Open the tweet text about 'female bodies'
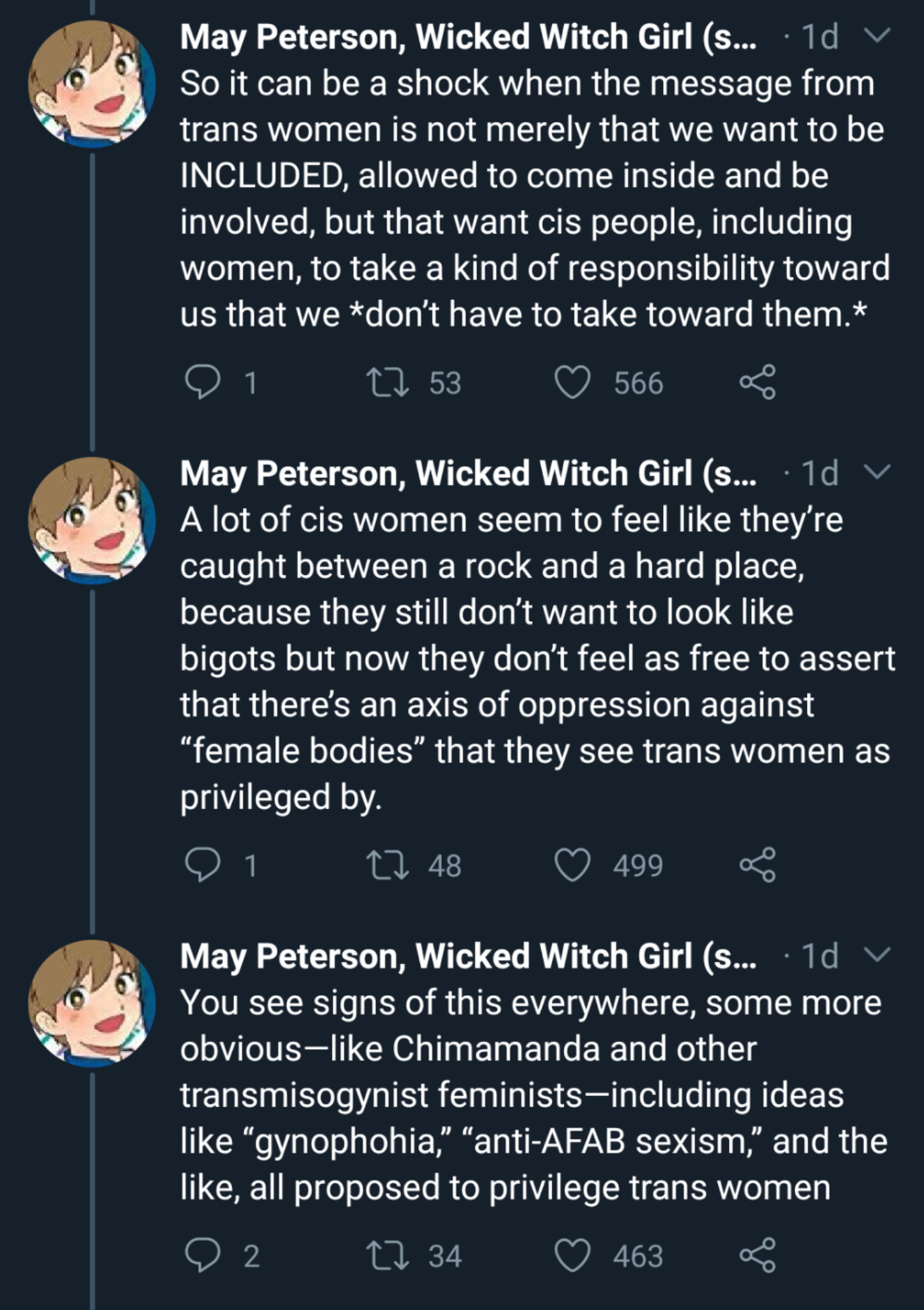Image resolution: width=924 pixels, height=1310 pixels. point(537,658)
